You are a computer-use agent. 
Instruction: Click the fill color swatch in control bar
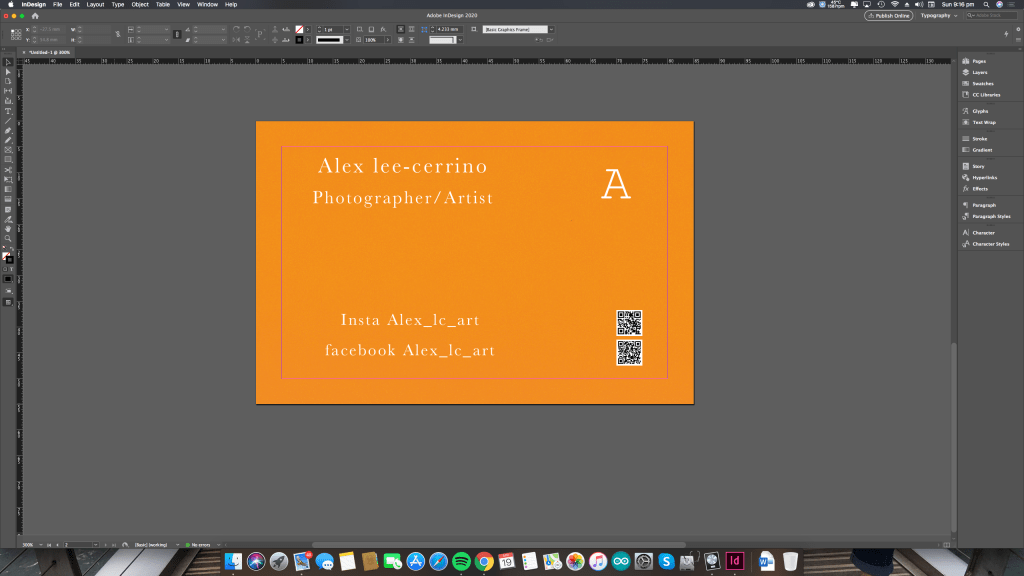click(x=299, y=29)
